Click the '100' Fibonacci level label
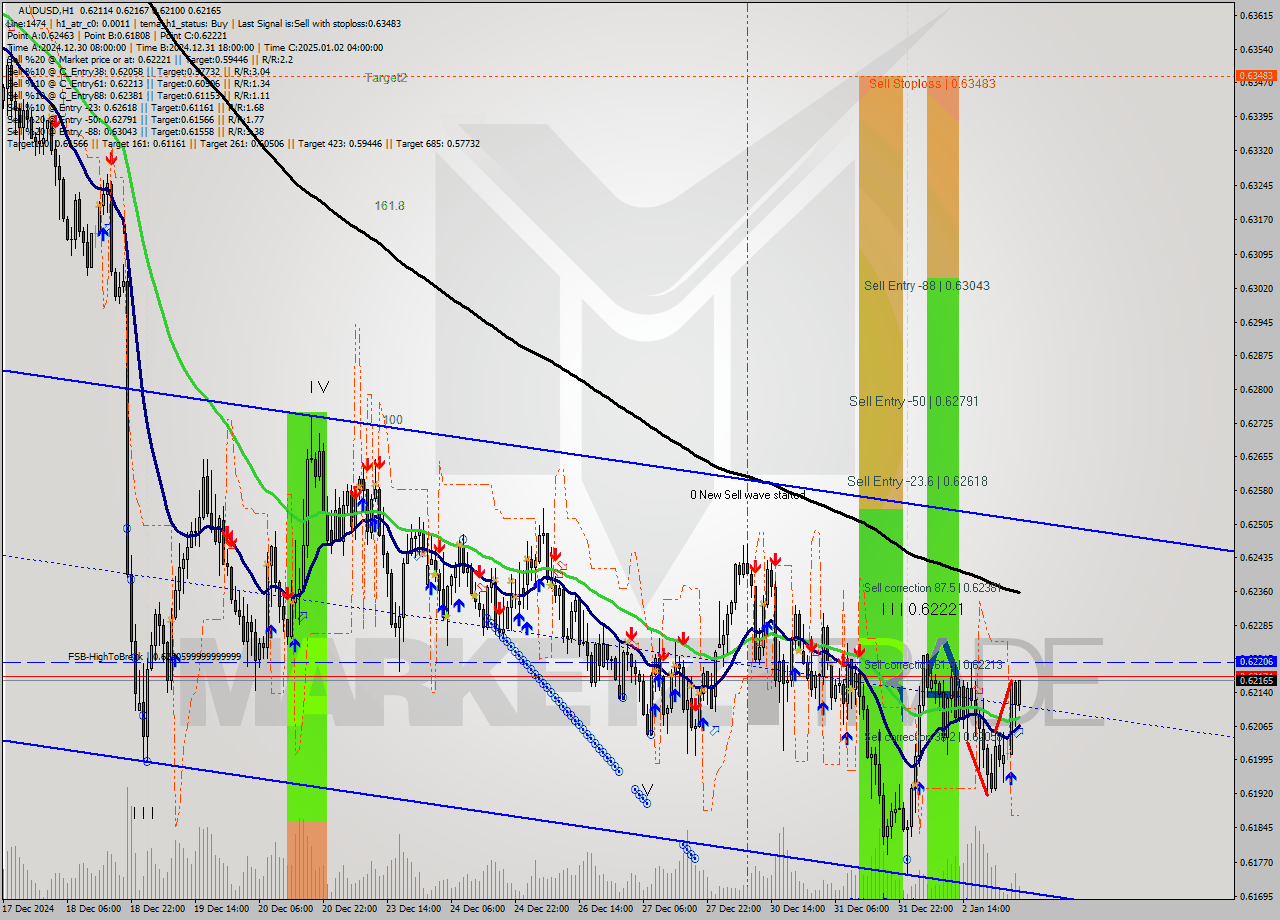 (393, 420)
